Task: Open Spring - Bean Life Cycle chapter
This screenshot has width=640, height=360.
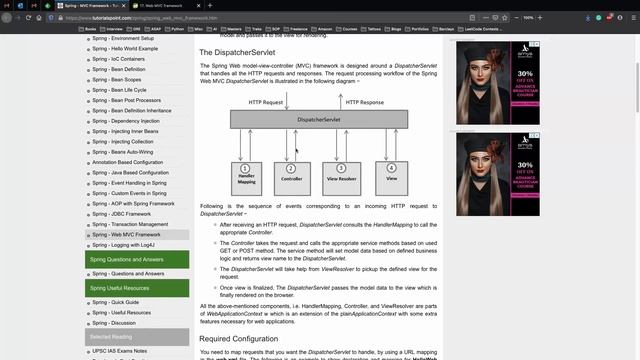Action: [119, 90]
